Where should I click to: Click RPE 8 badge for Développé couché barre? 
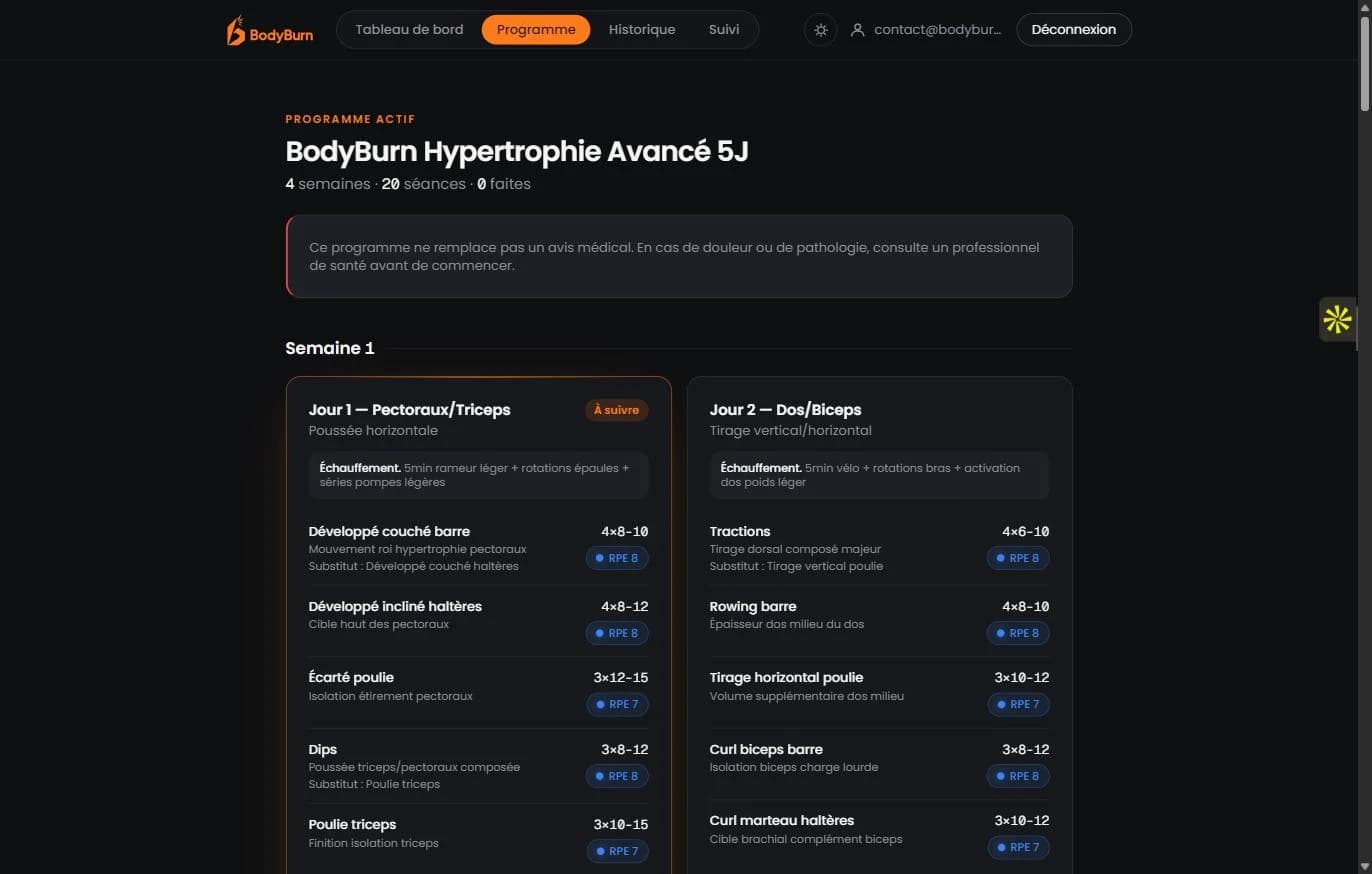click(x=617, y=558)
